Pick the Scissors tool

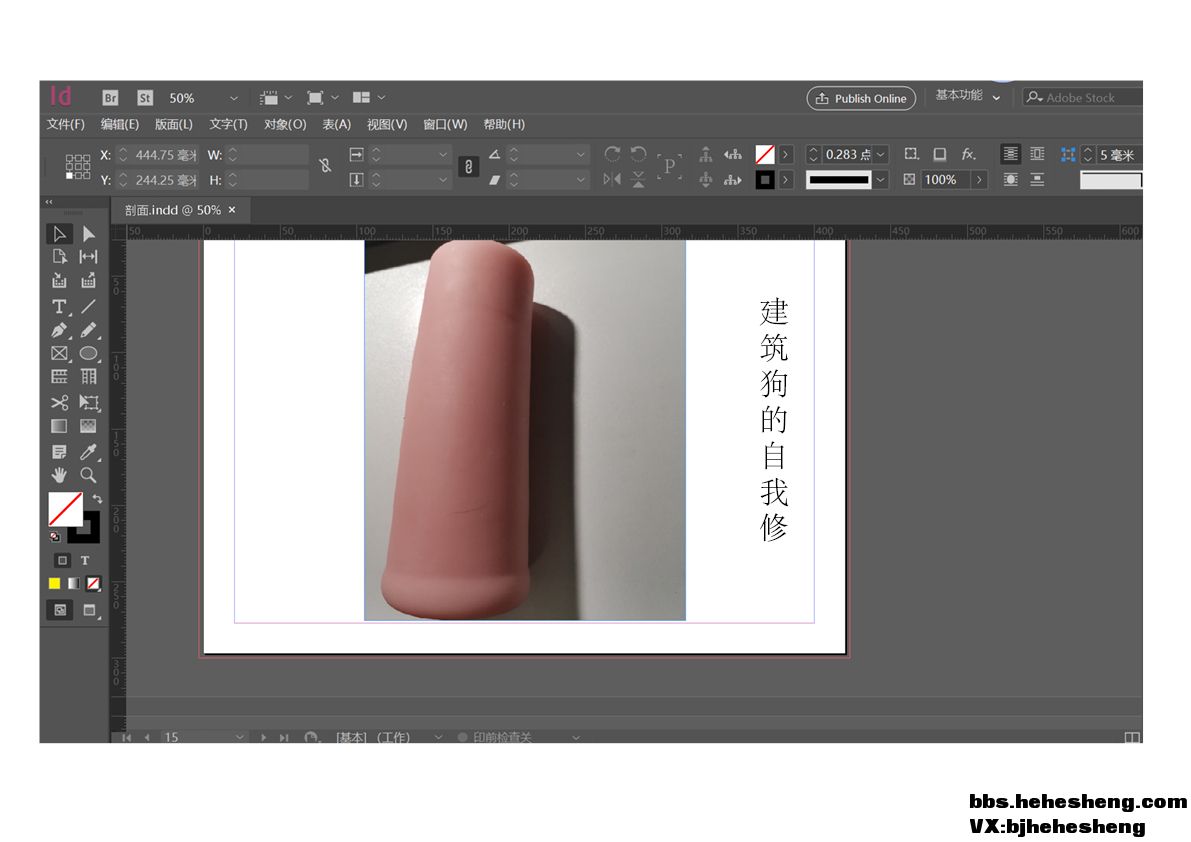point(59,402)
